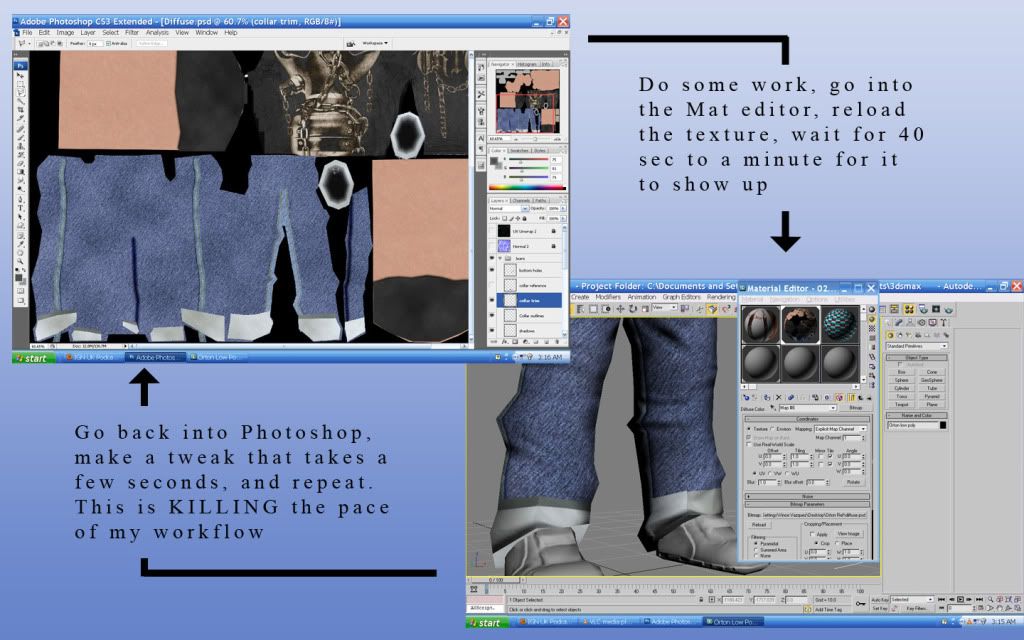Viewport: 1024px width, 640px height.
Task: Toggle the Backlight icon in Material Editor
Action: coord(872,319)
